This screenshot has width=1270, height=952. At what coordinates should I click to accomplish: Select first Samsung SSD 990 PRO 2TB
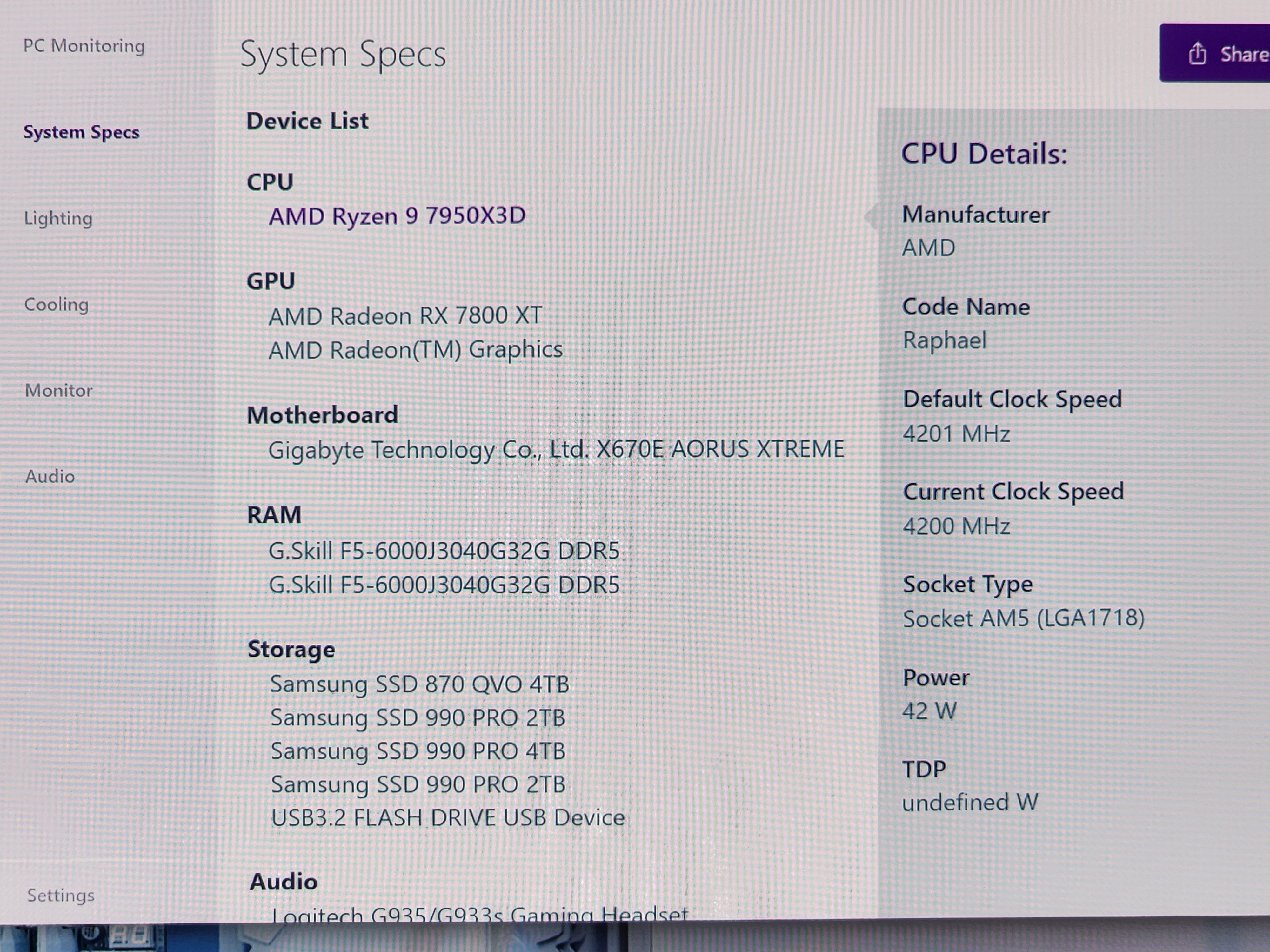pyautogui.click(x=418, y=718)
